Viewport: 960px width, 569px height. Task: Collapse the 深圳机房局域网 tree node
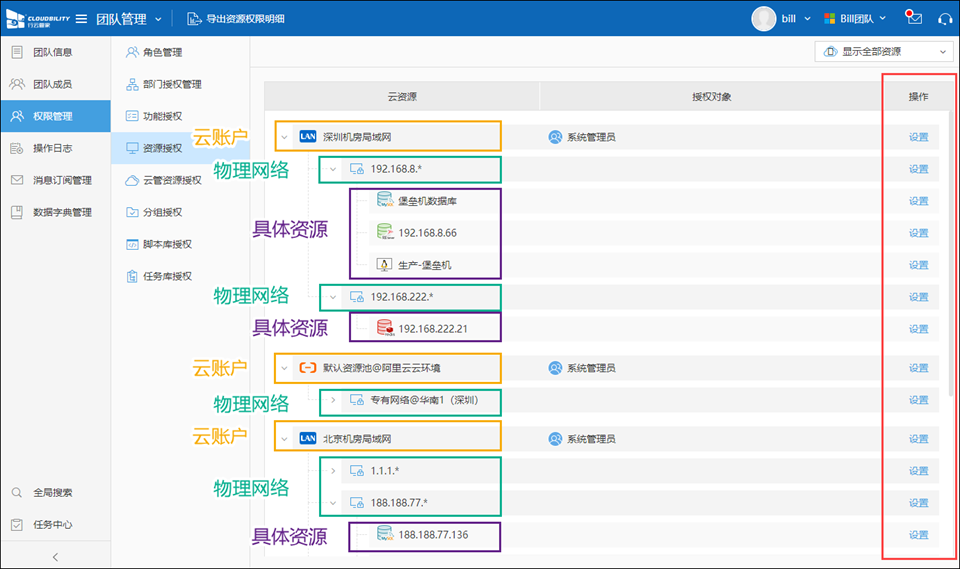[284, 137]
